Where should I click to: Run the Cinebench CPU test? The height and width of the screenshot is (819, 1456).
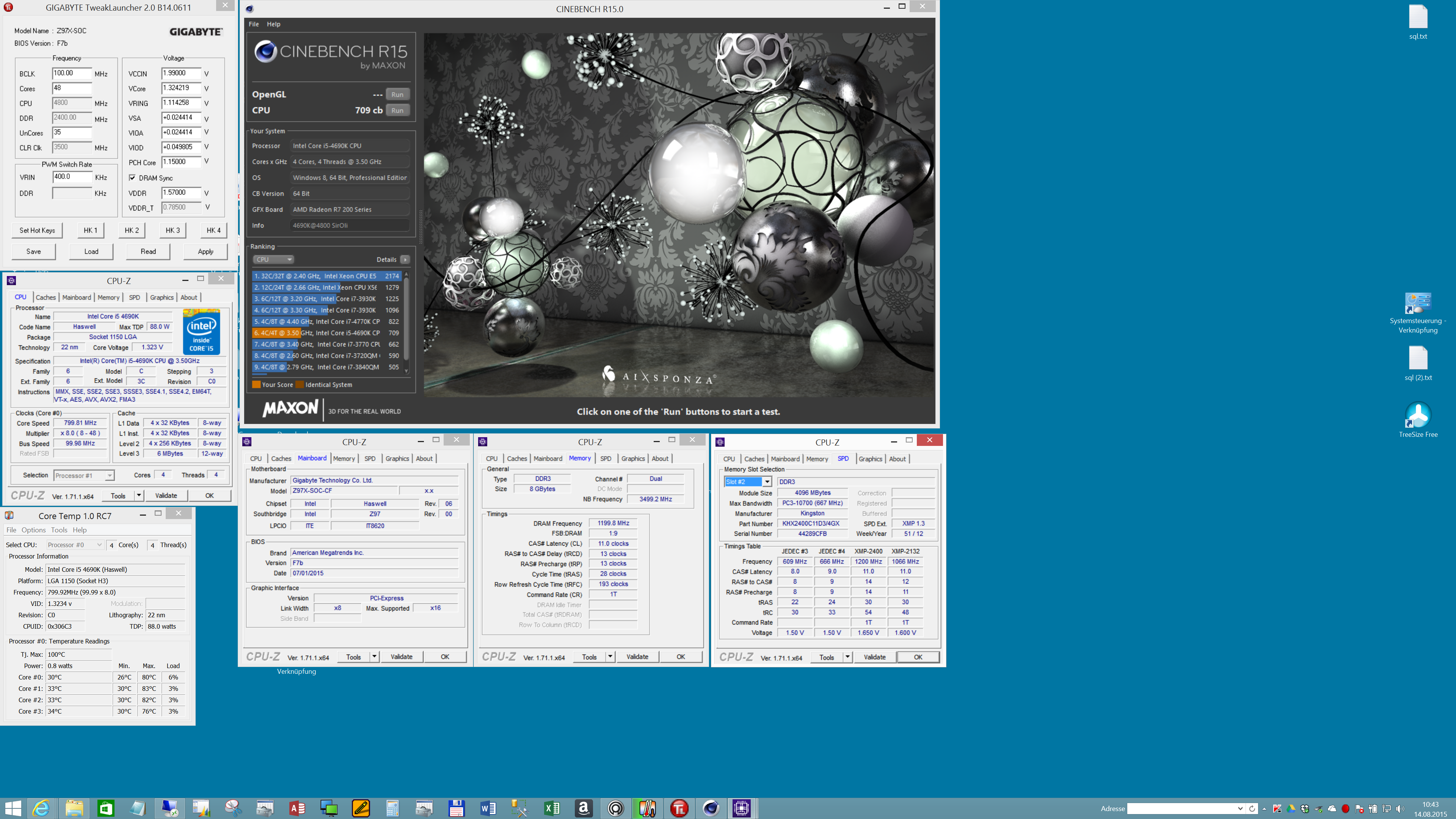397,110
